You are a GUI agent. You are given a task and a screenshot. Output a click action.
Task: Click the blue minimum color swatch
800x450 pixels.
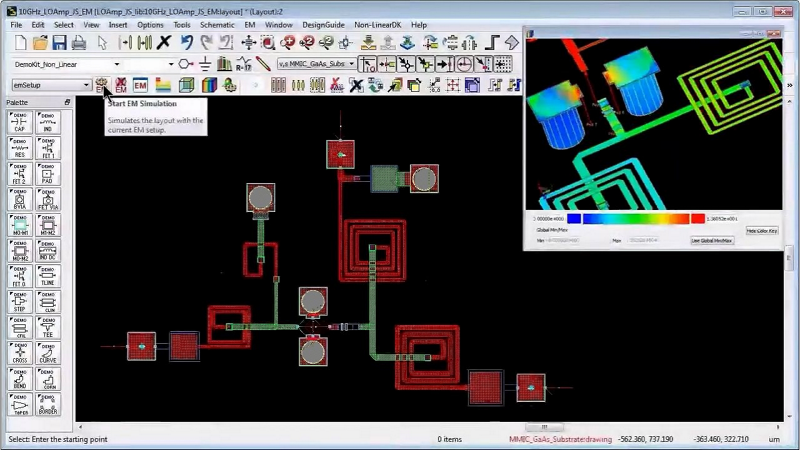click(574, 218)
